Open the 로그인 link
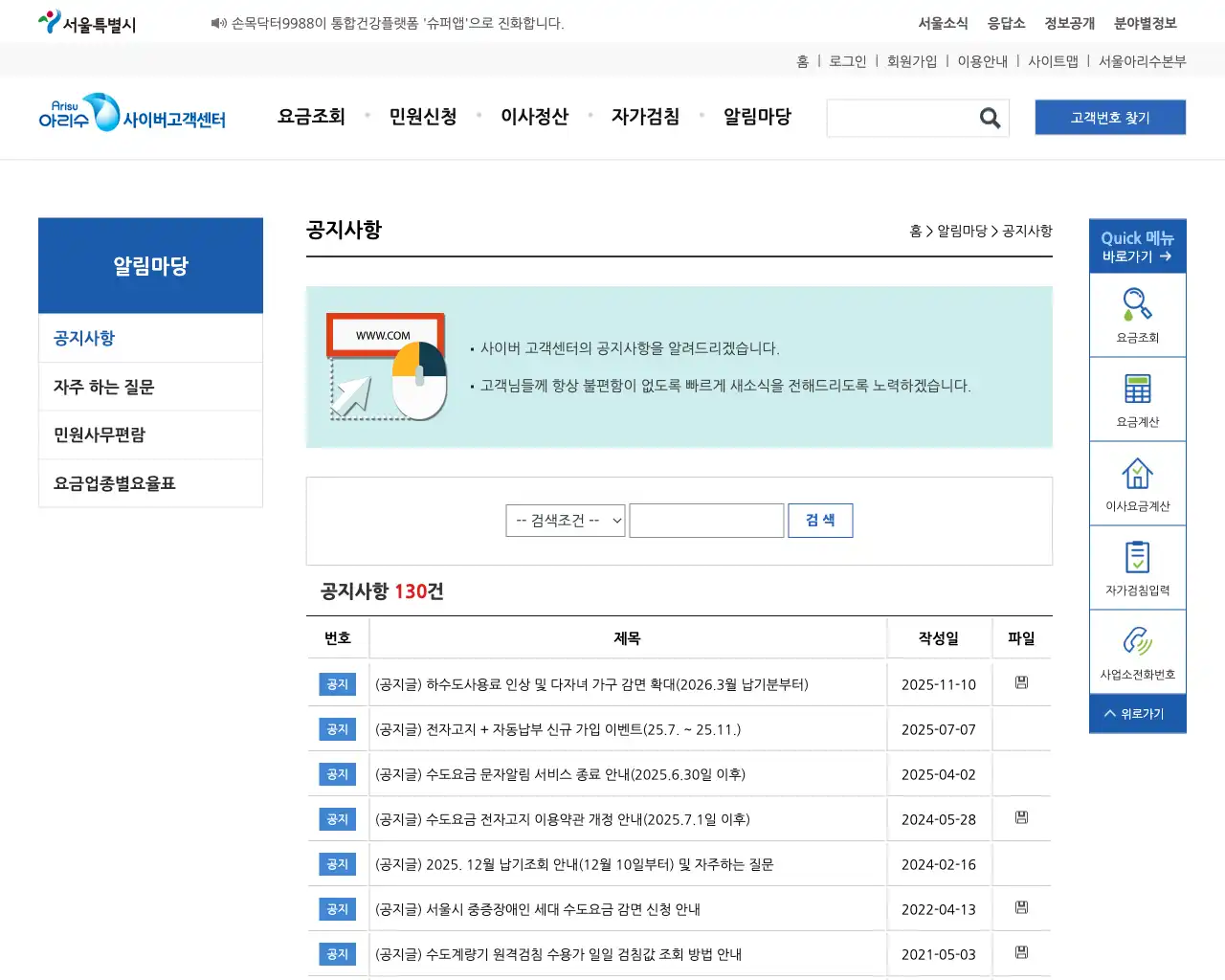 [x=847, y=60]
